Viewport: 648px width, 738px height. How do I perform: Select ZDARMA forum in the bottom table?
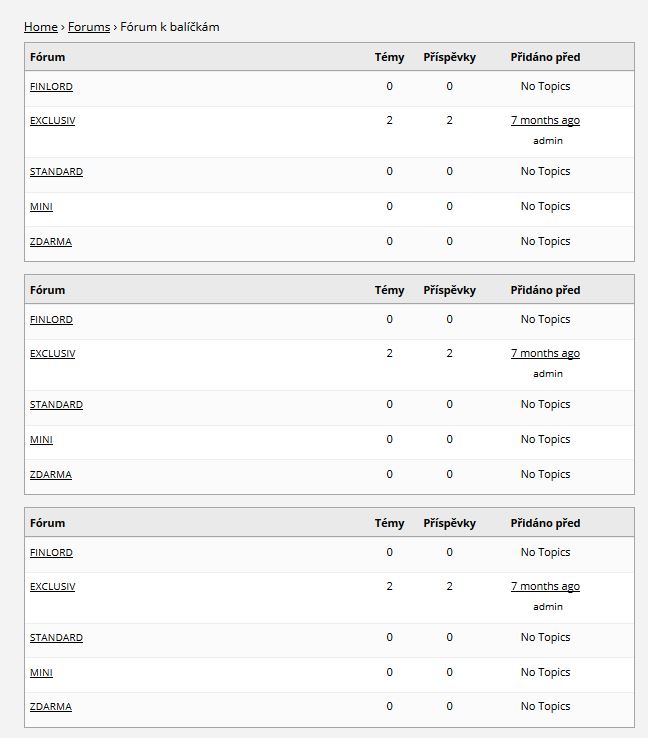click(50, 707)
